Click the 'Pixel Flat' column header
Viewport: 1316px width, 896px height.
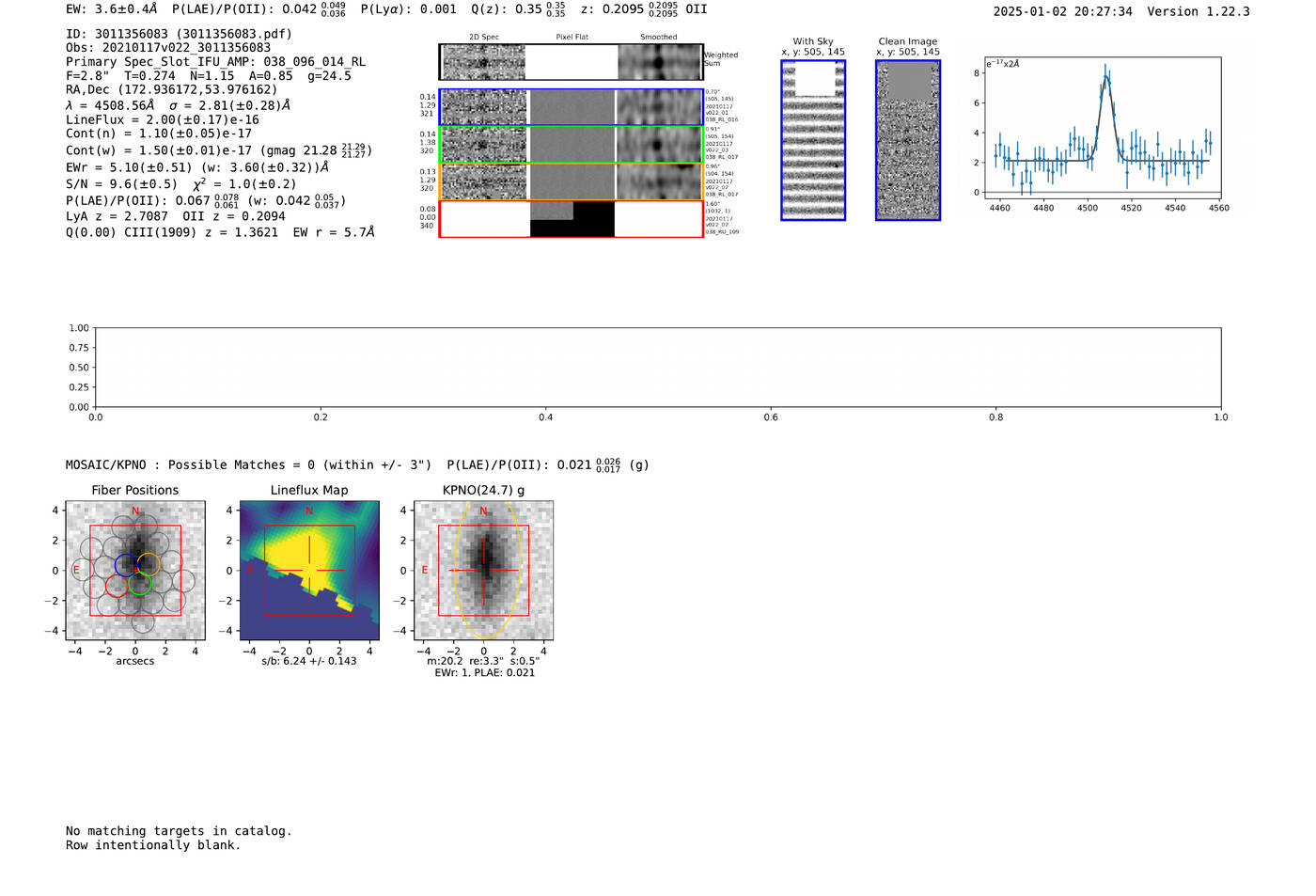[x=572, y=38]
